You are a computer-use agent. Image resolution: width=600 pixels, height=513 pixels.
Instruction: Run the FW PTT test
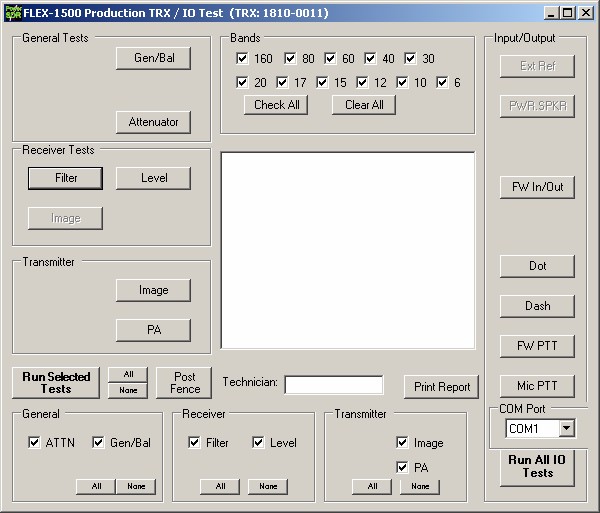tap(537, 346)
